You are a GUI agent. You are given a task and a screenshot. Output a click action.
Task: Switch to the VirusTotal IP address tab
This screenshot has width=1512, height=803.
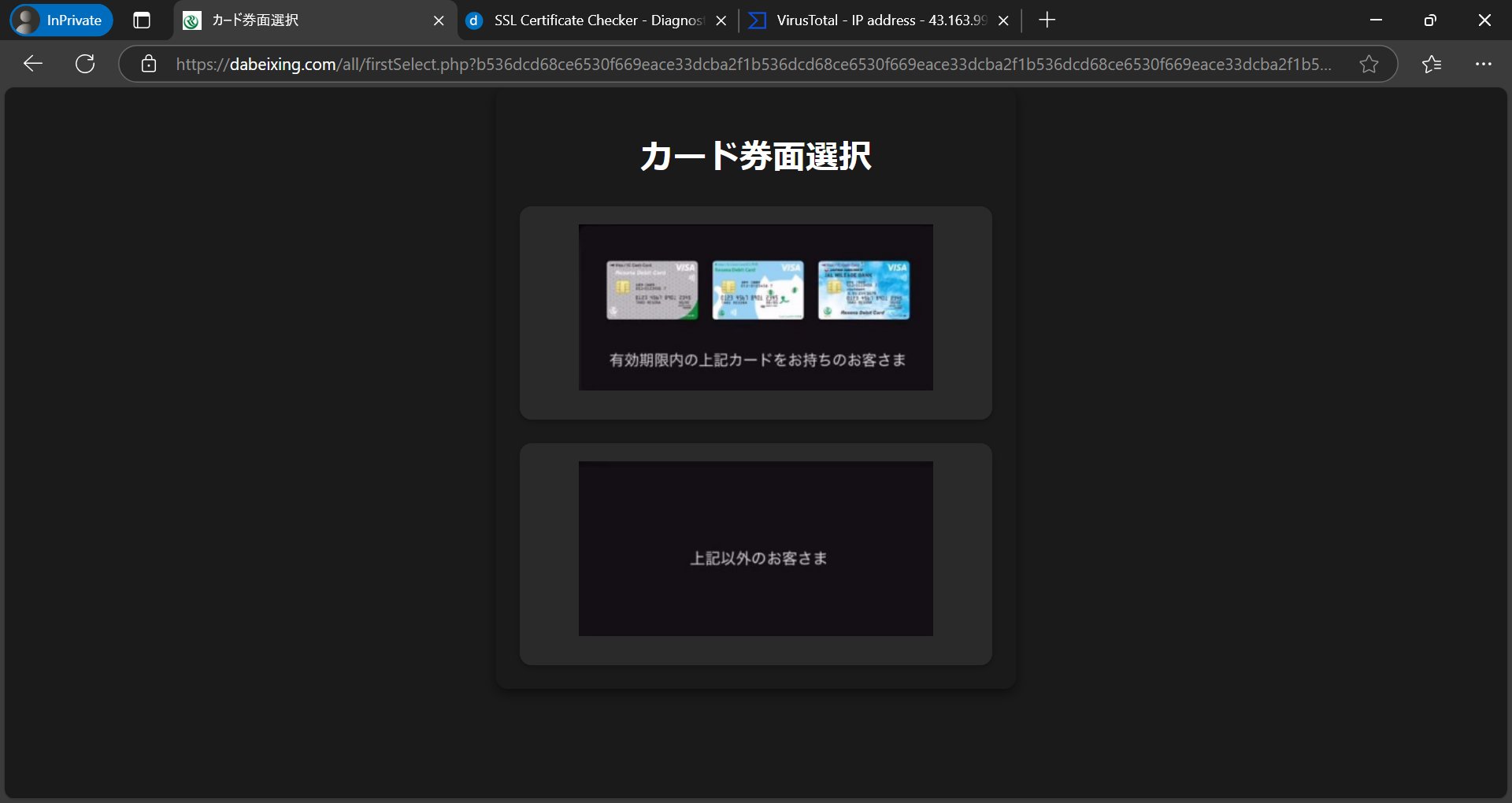880,20
